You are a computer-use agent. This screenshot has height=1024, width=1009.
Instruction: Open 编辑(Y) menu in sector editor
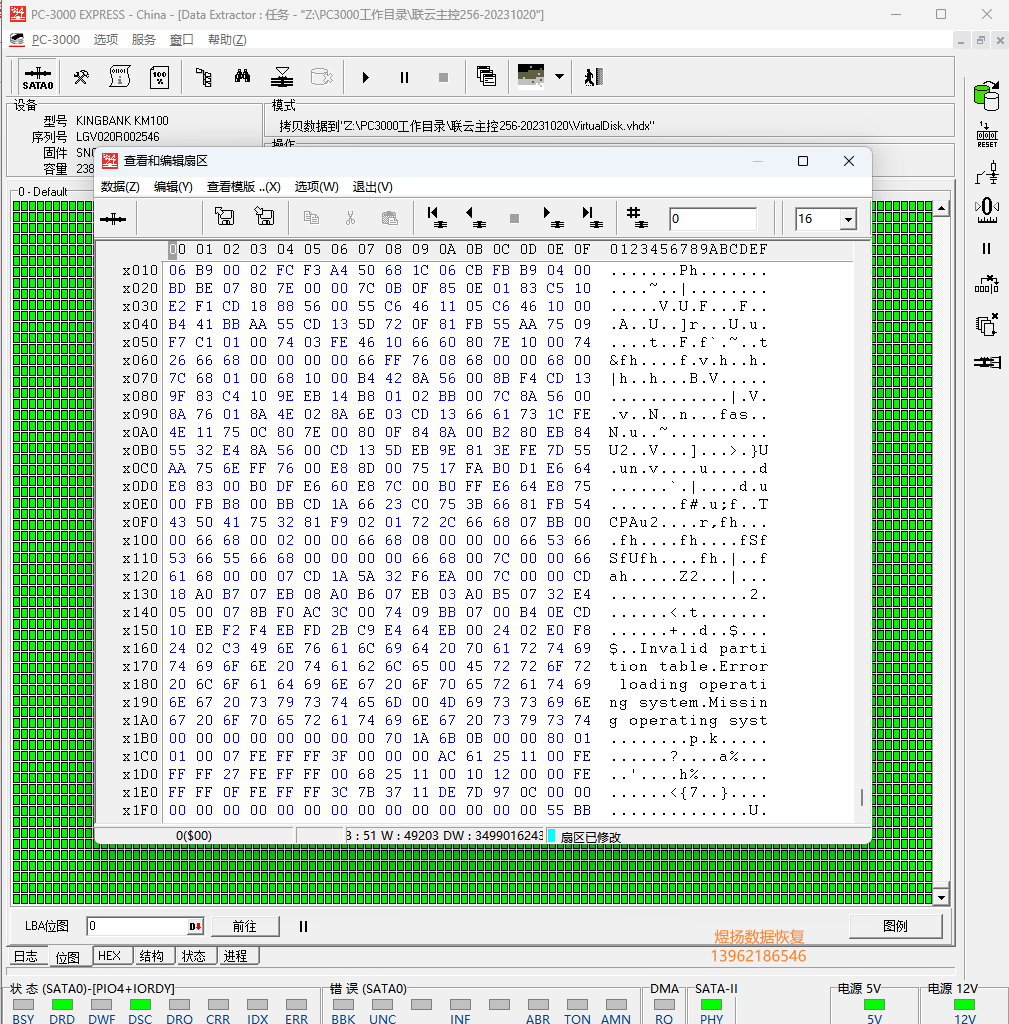173,187
